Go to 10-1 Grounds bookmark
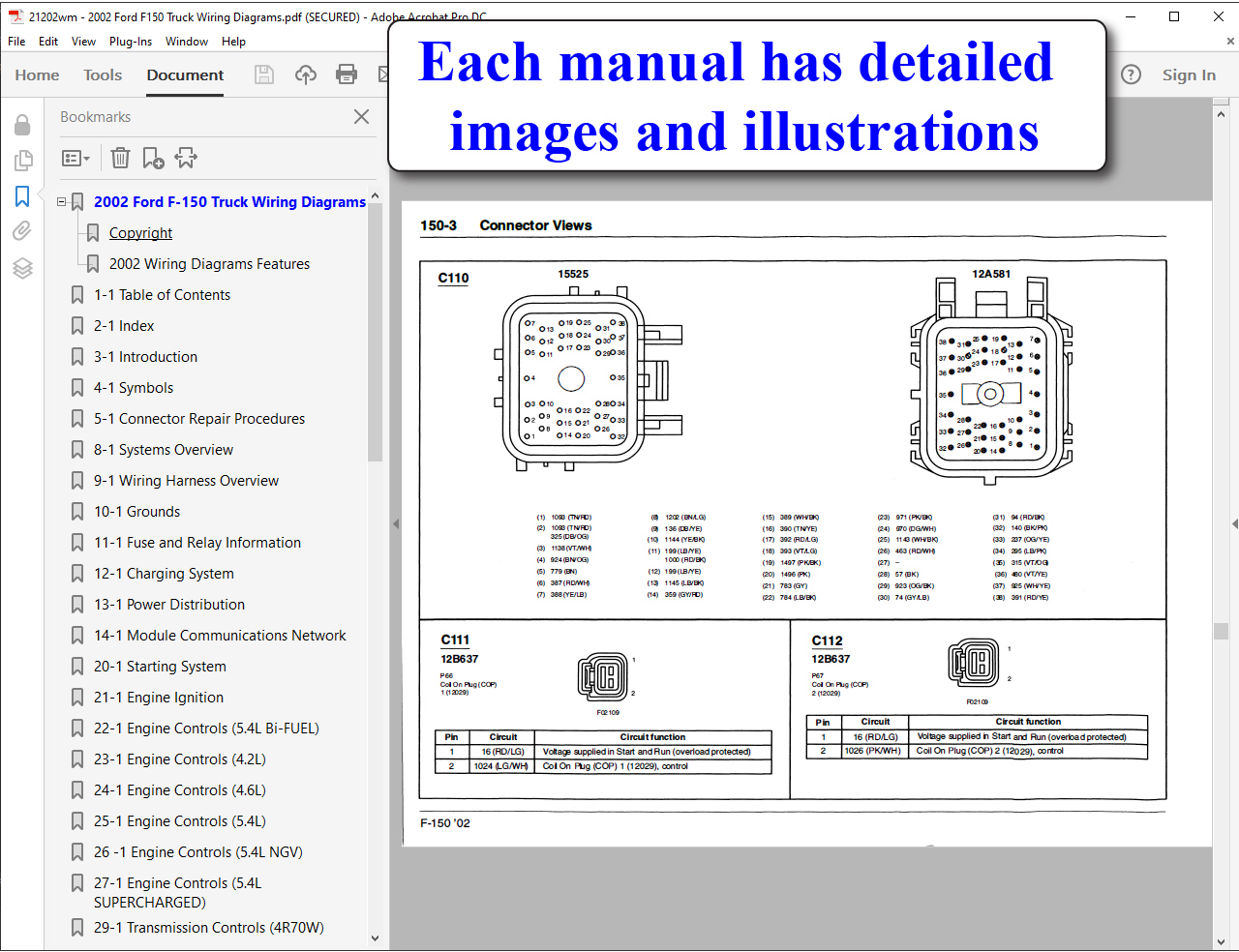The height and width of the screenshot is (952, 1239). [x=136, y=512]
